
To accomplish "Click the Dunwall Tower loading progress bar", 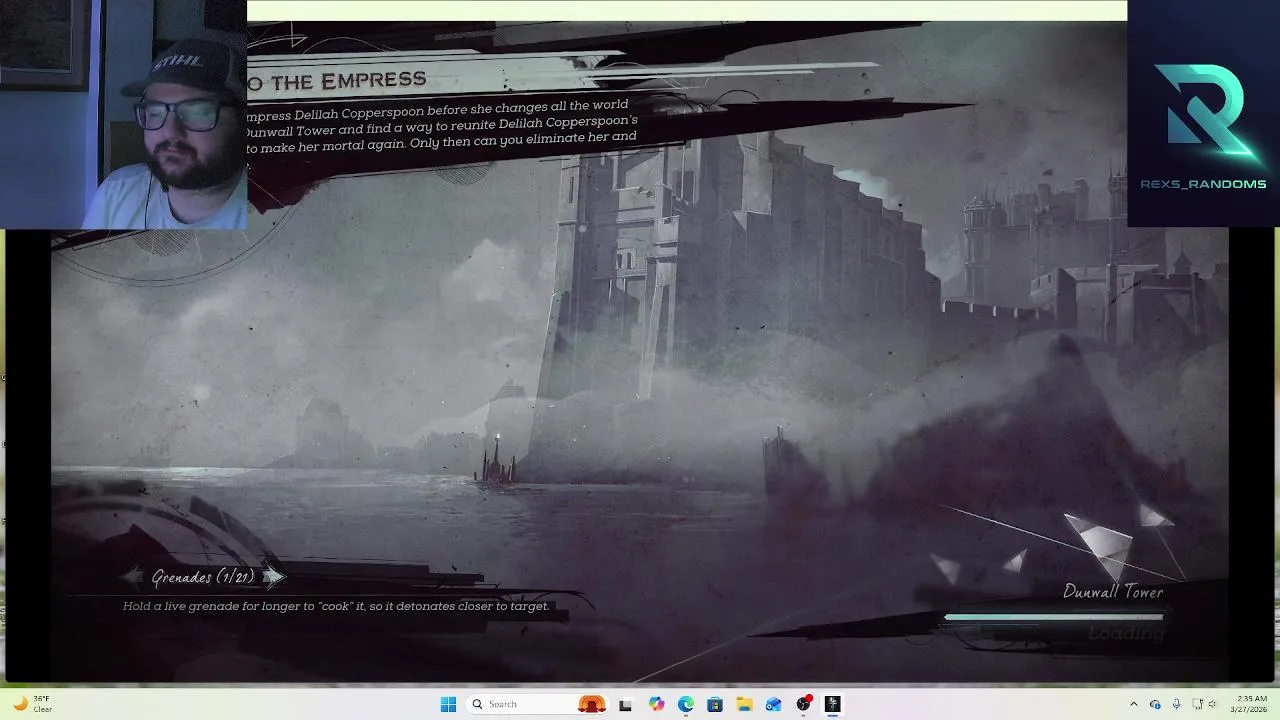I will (1054, 617).
